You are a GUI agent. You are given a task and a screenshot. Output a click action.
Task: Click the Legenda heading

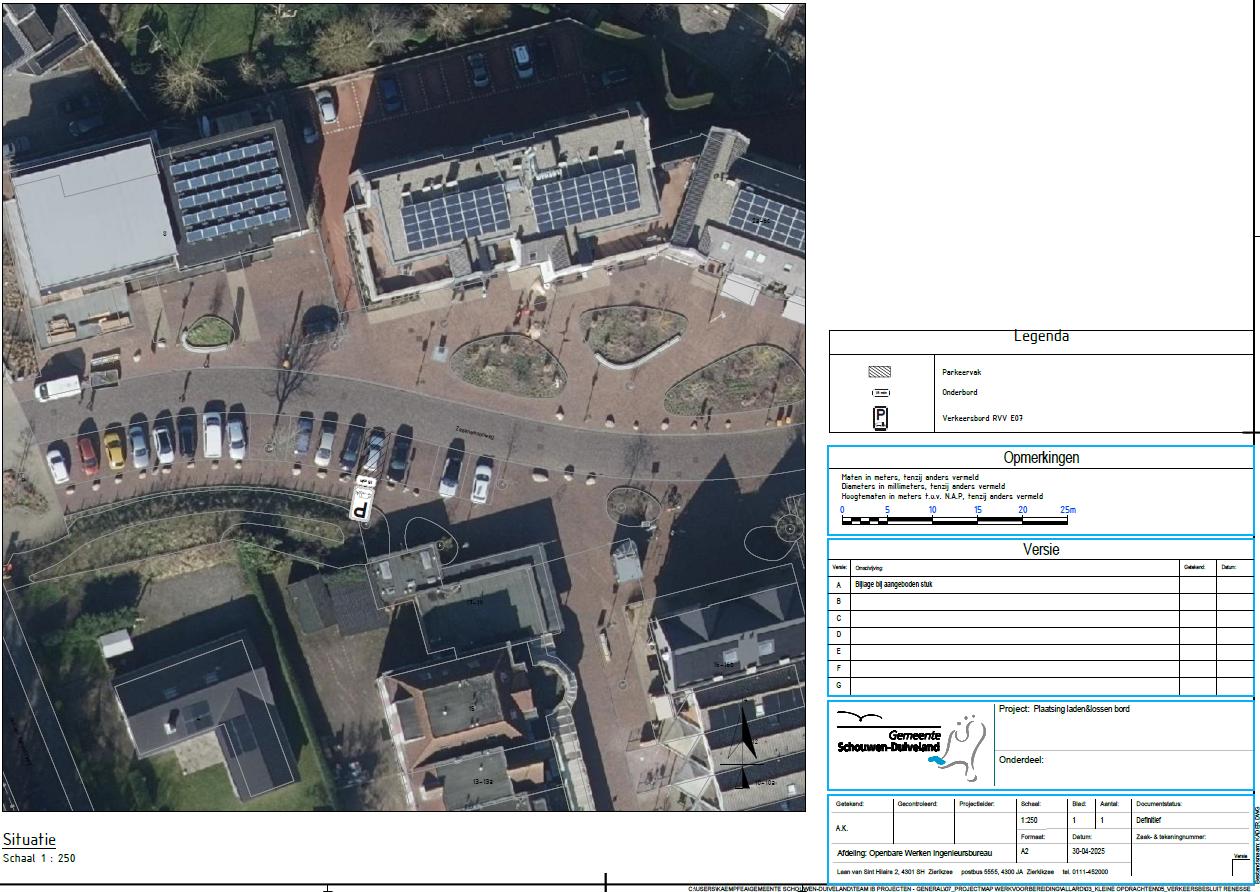(x=1041, y=337)
